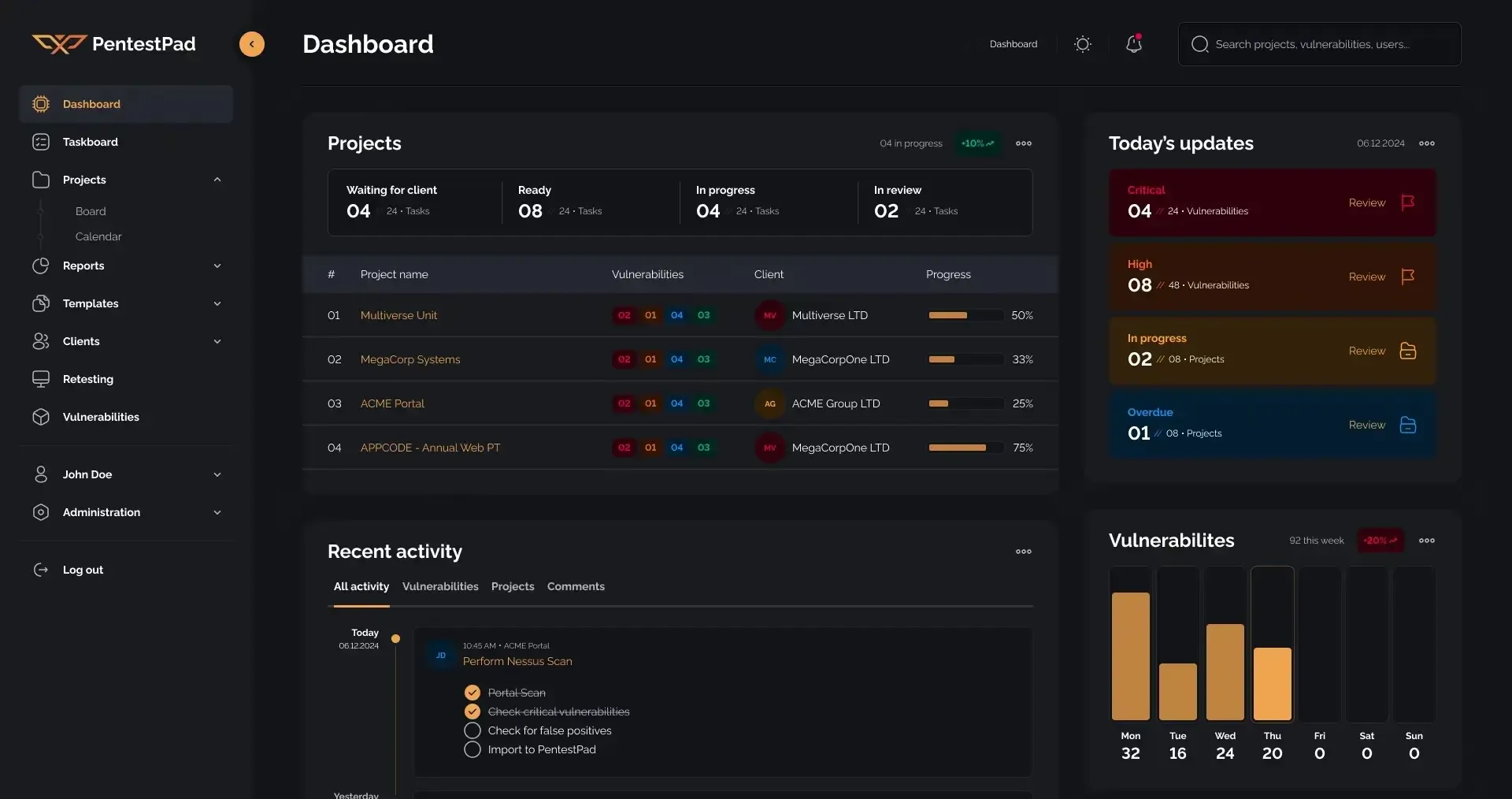This screenshot has height=799, width=1512.
Task: Open the Today's updates three-dot menu
Action: tap(1427, 143)
